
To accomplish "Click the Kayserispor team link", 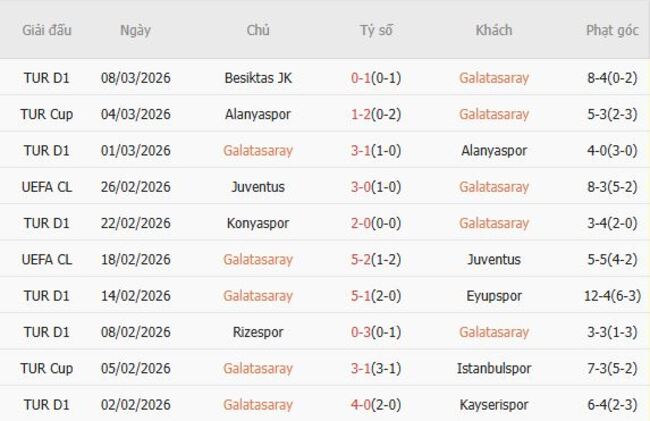I will tap(494, 405).
